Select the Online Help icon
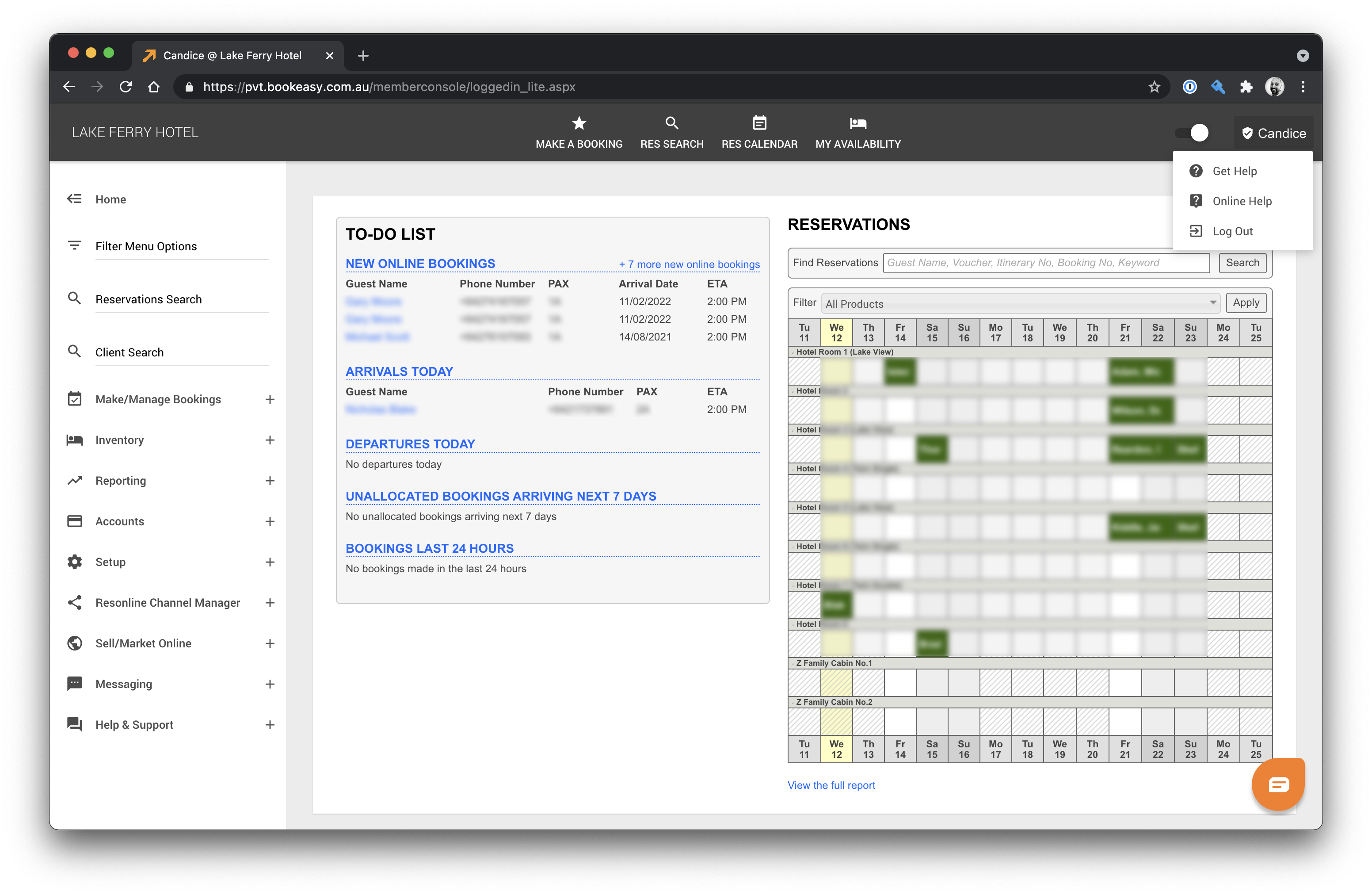Image resolution: width=1372 pixels, height=895 pixels. (1196, 201)
